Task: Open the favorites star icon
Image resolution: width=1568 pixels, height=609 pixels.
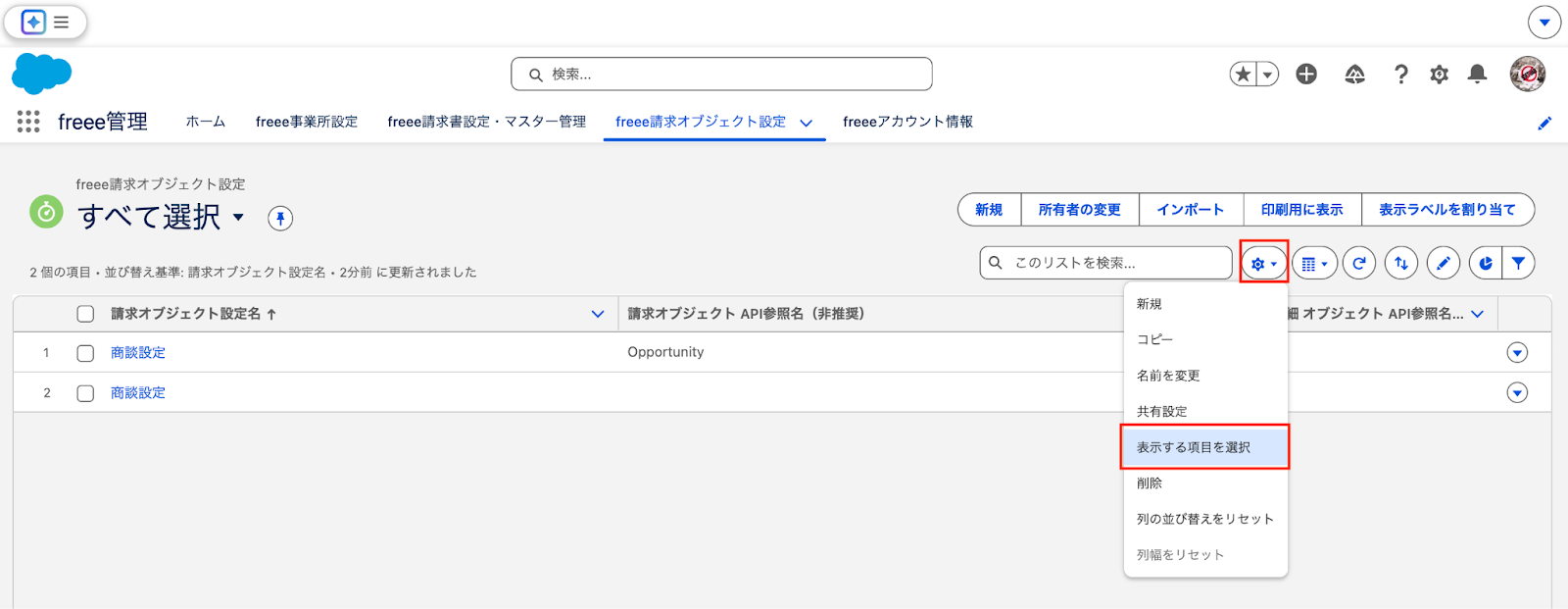Action: point(1244,74)
